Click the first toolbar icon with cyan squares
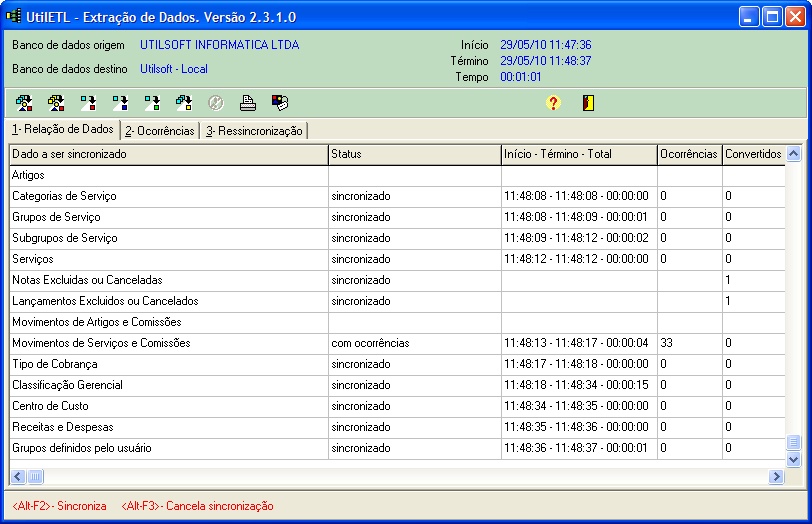 24,103
